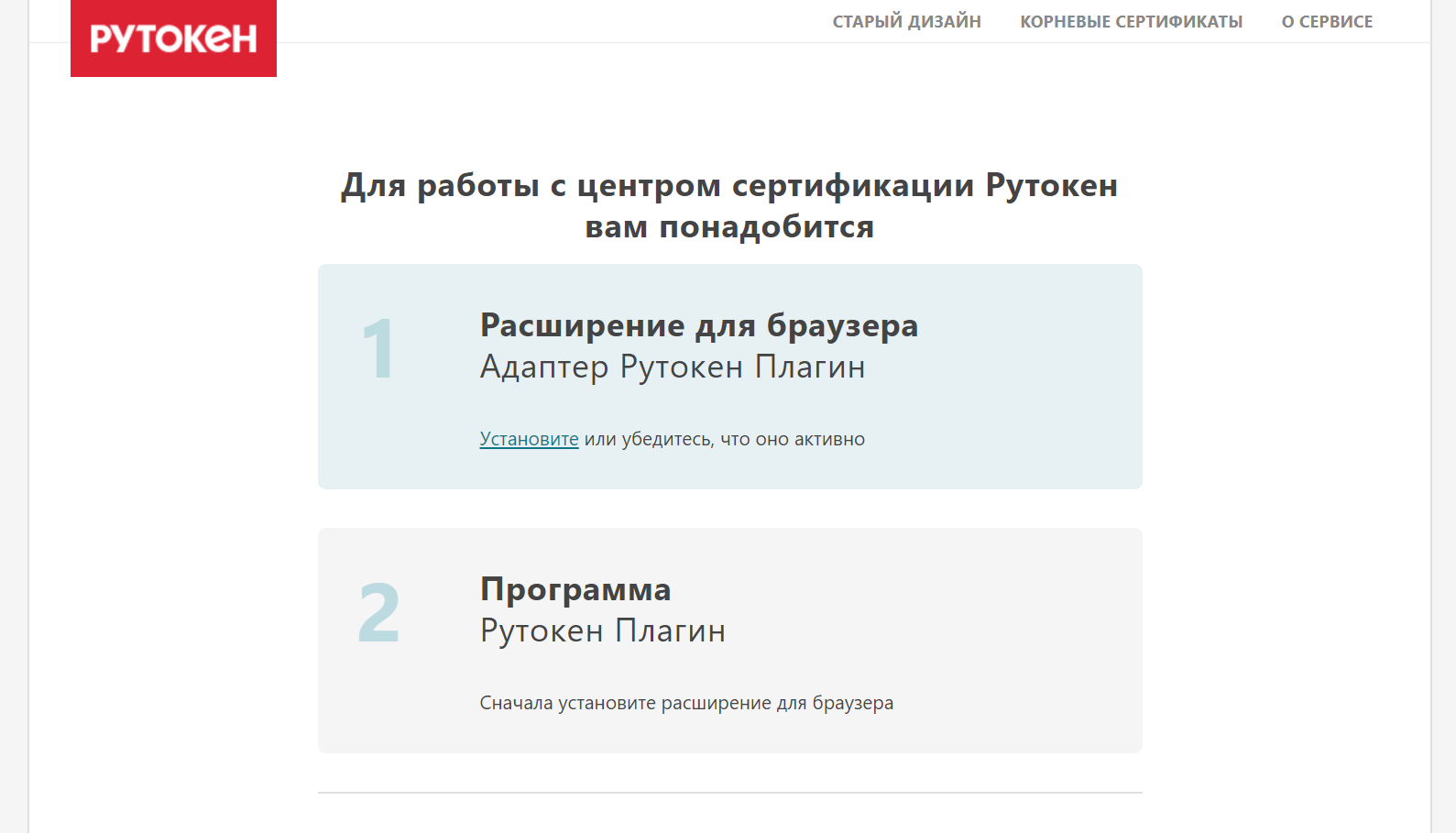The image size is (1456, 833).
Task: Click the Рутокен logo
Action: pos(173,38)
